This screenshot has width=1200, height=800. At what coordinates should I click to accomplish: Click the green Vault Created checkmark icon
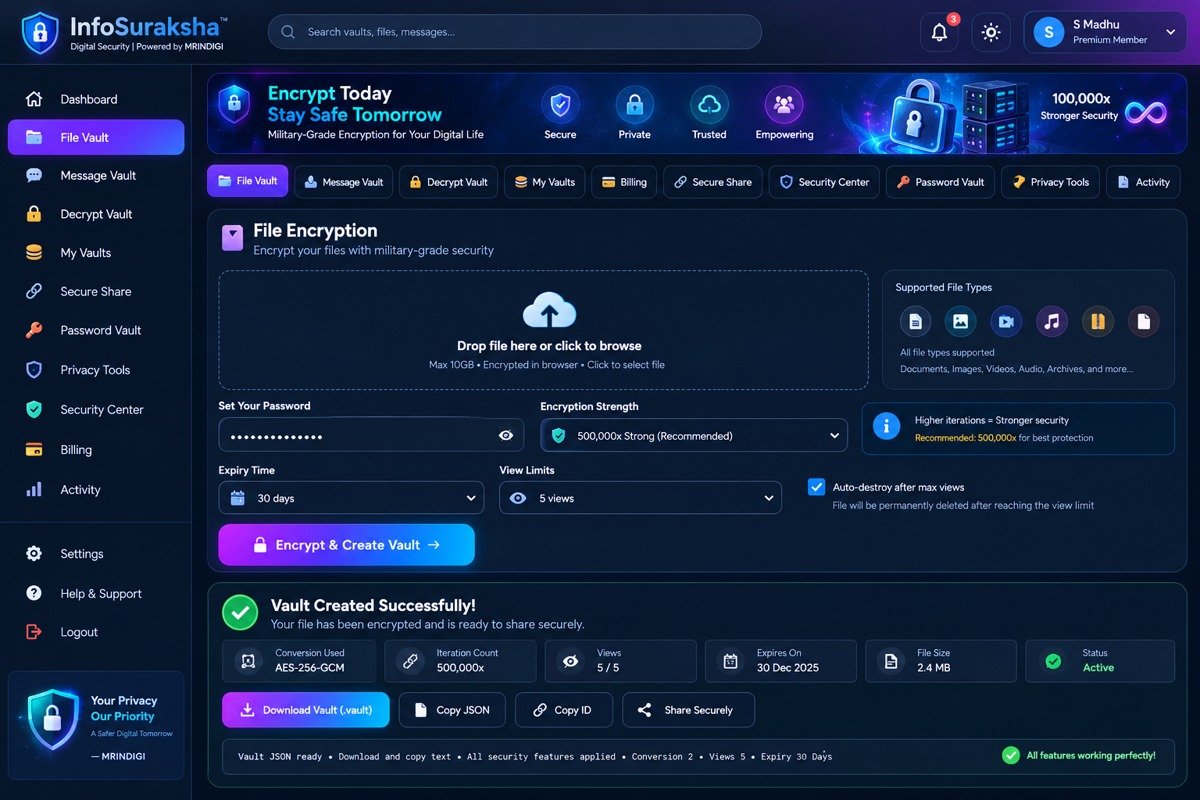(240, 613)
